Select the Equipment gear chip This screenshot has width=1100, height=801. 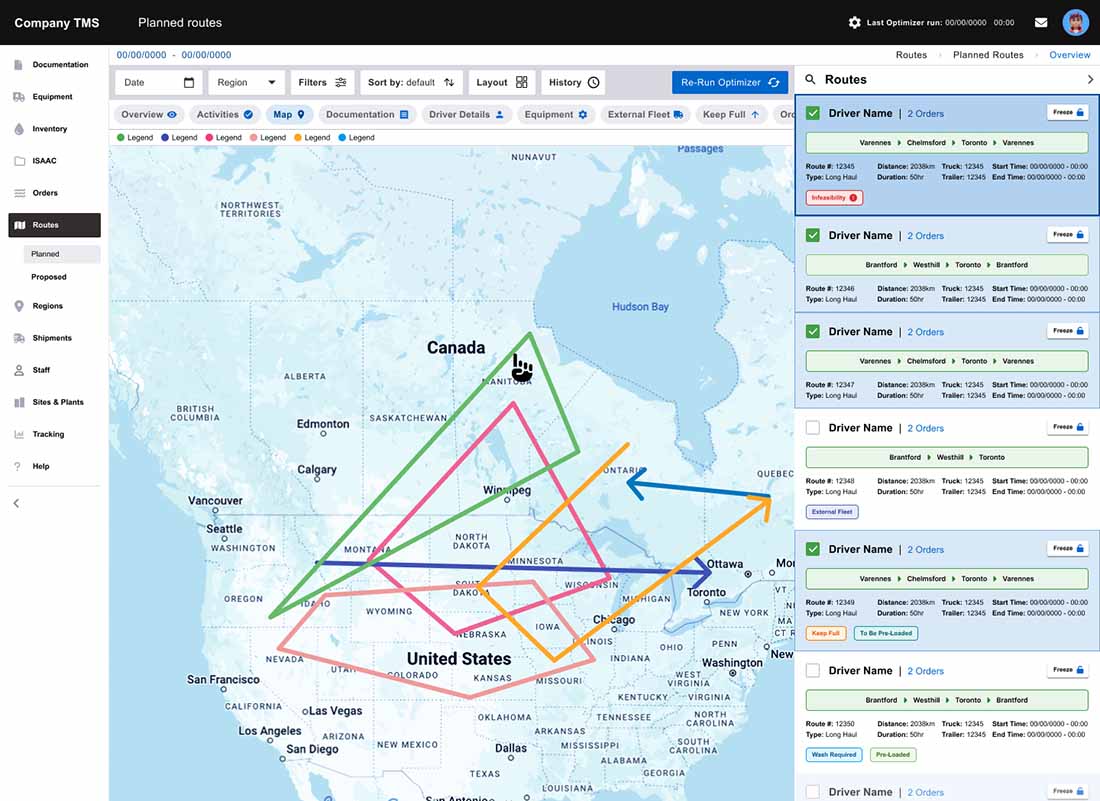[556, 114]
